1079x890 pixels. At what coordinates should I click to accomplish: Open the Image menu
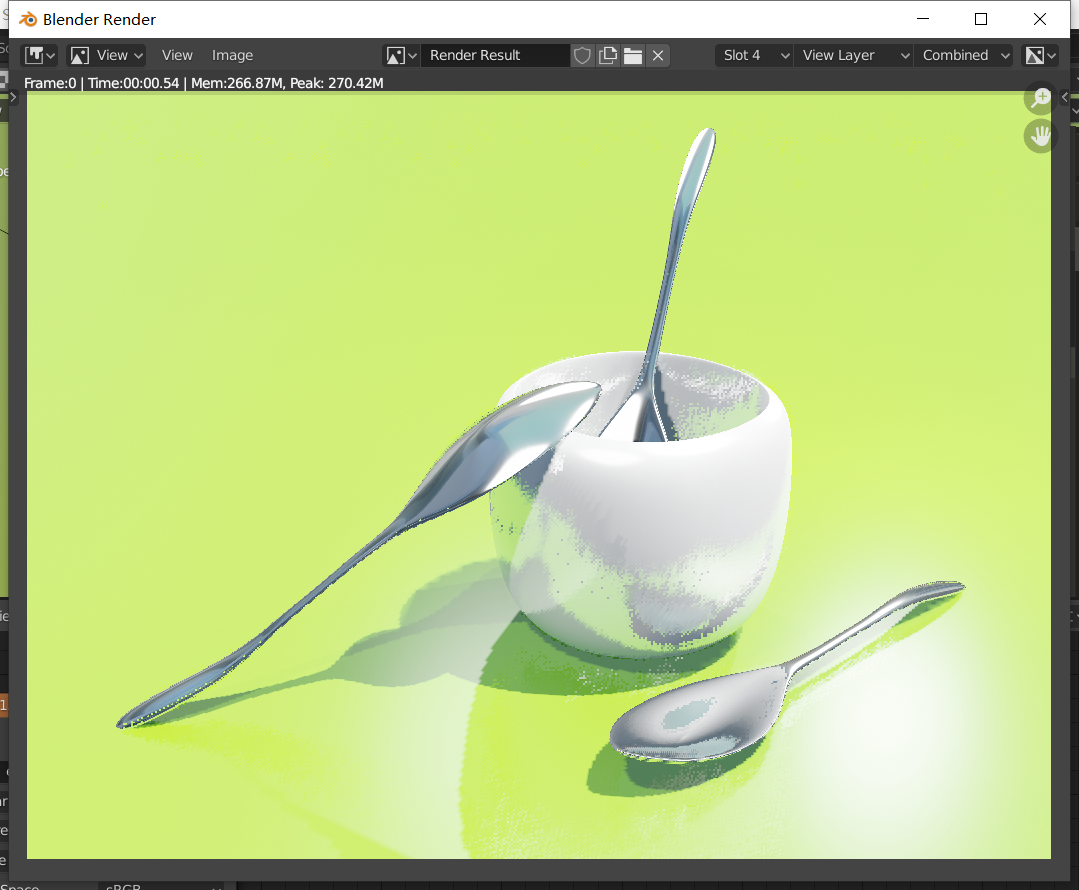tap(232, 55)
